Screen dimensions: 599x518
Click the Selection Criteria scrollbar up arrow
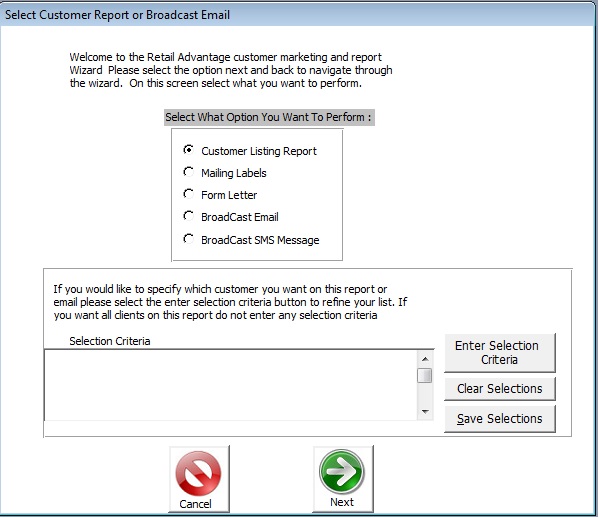click(x=425, y=359)
